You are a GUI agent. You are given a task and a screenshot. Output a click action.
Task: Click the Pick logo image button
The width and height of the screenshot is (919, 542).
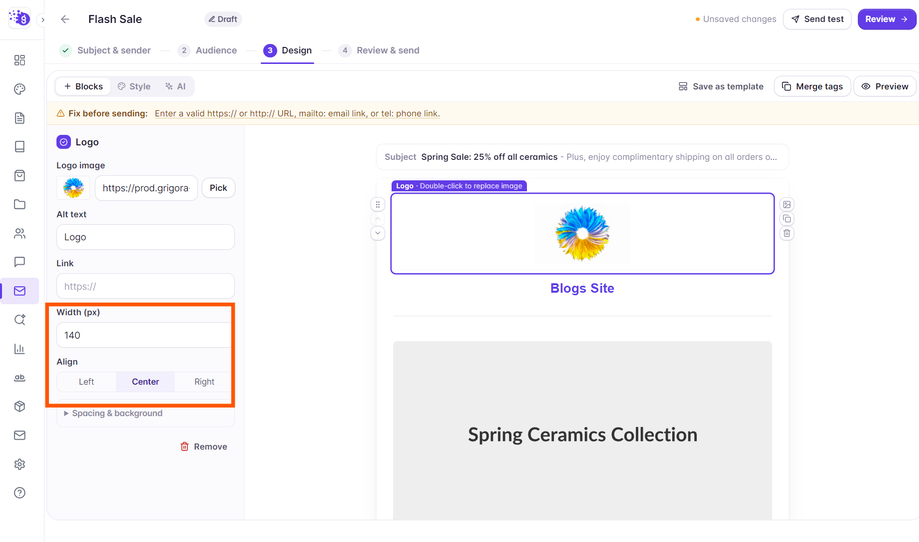tap(218, 188)
